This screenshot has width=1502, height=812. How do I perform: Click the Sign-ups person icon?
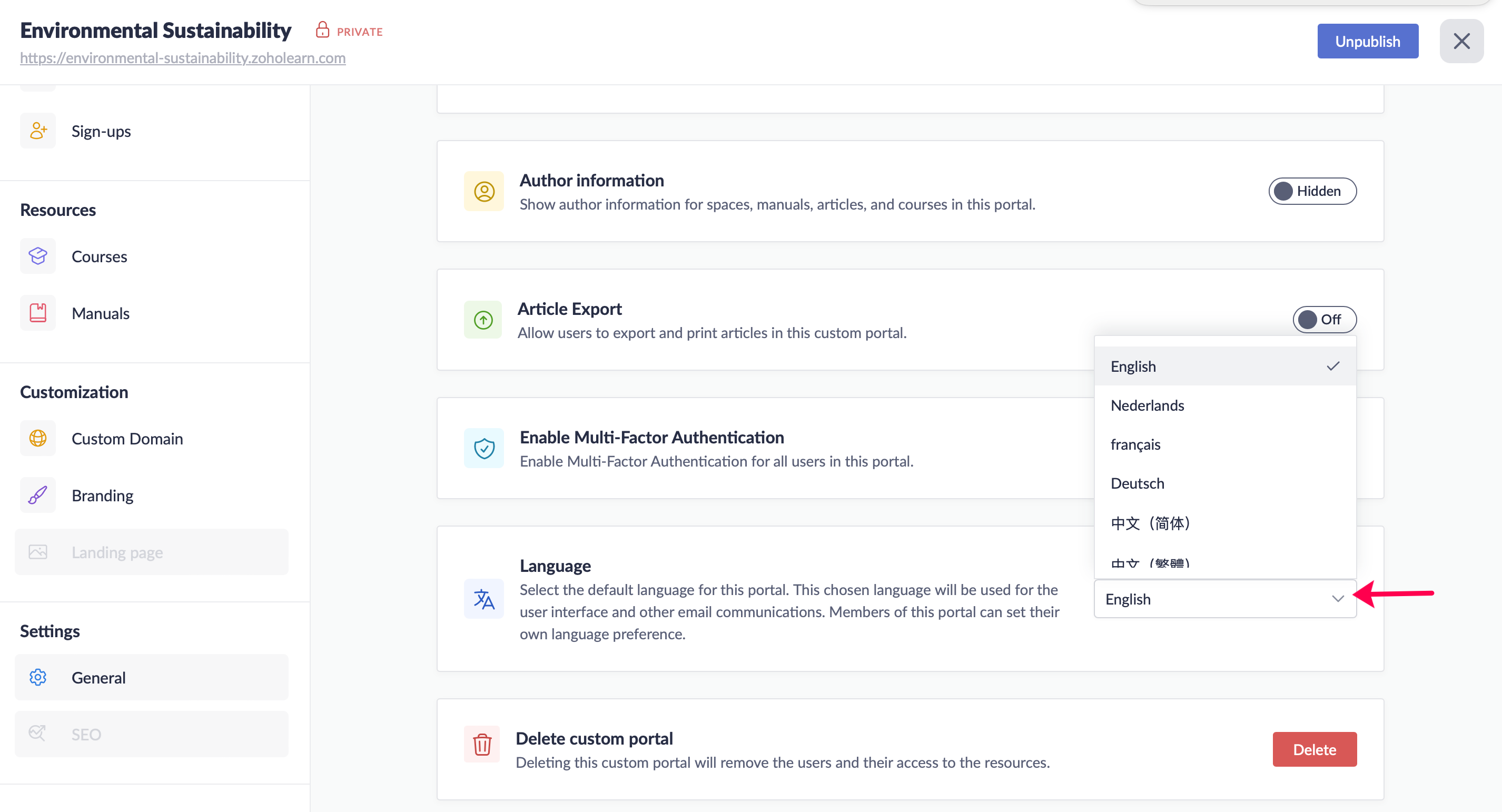point(38,131)
